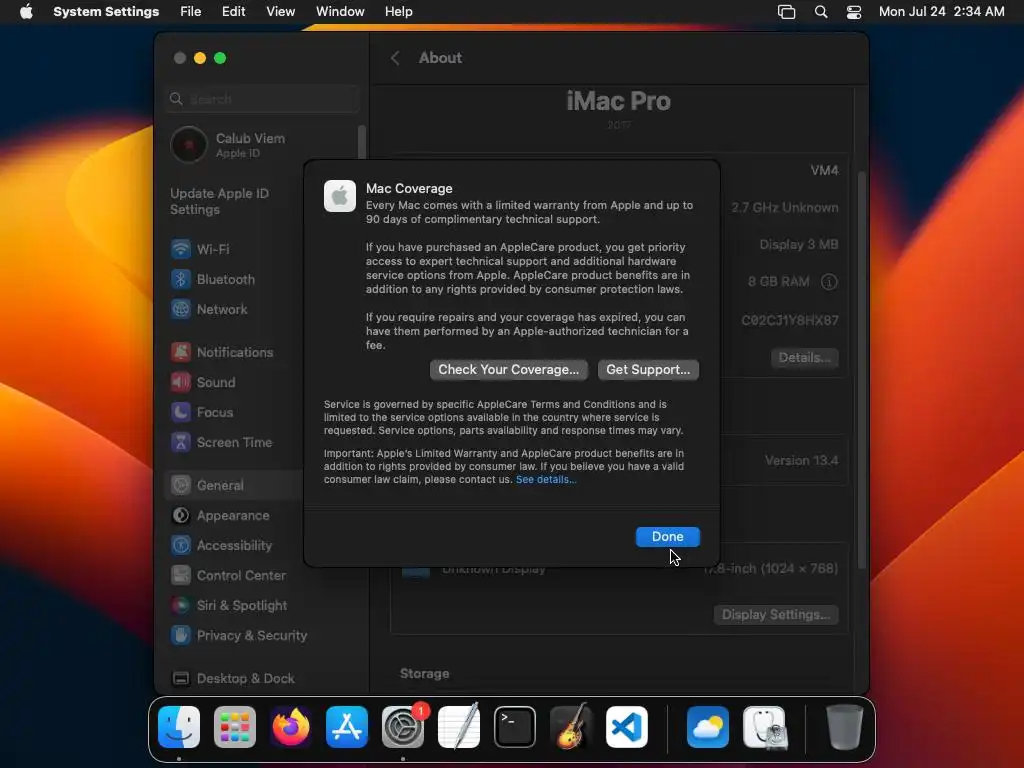The image size is (1024, 768).
Task: Open the Apple menu
Action: pyautogui.click(x=26, y=12)
